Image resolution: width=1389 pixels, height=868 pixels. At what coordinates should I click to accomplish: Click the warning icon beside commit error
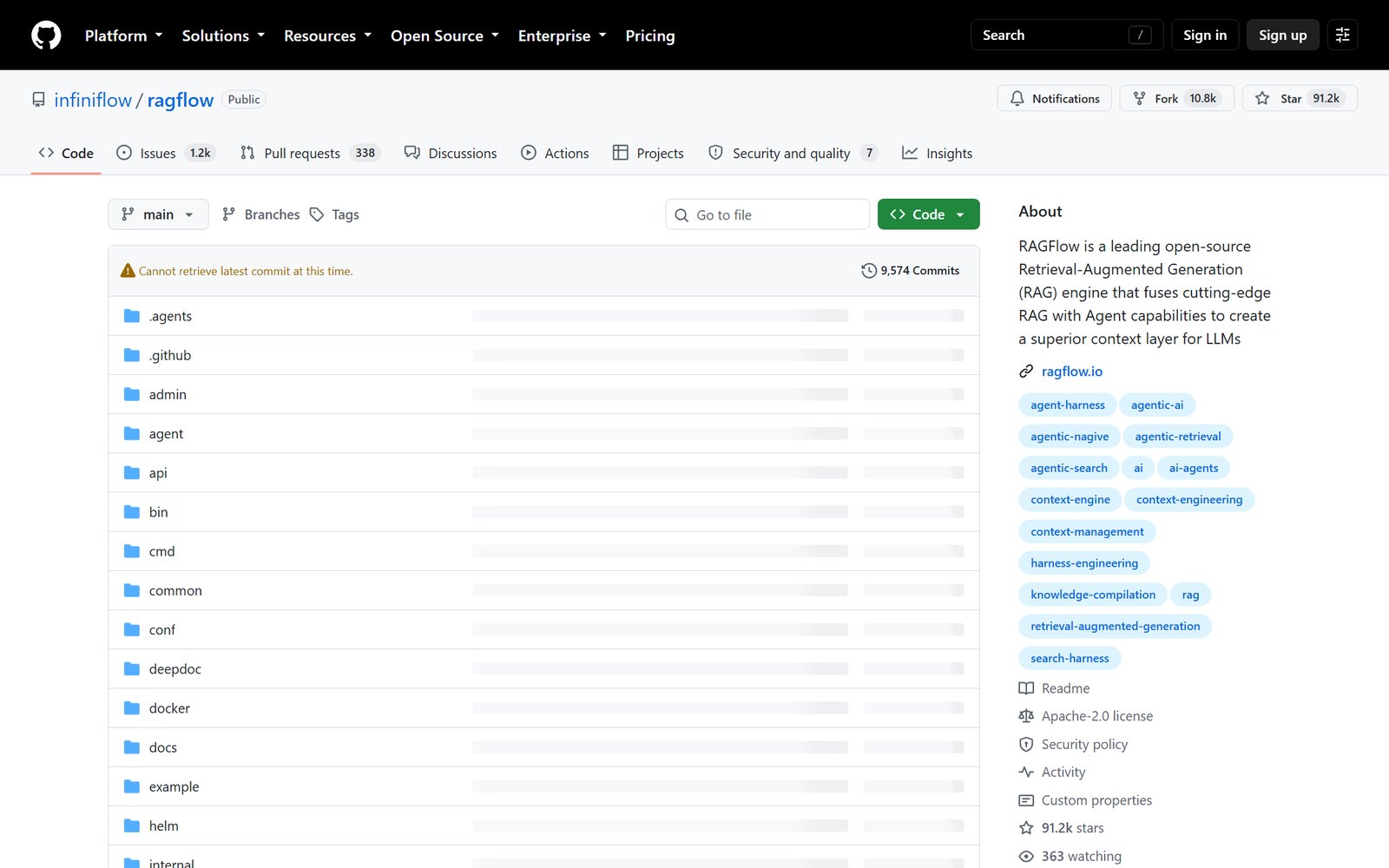click(x=128, y=271)
